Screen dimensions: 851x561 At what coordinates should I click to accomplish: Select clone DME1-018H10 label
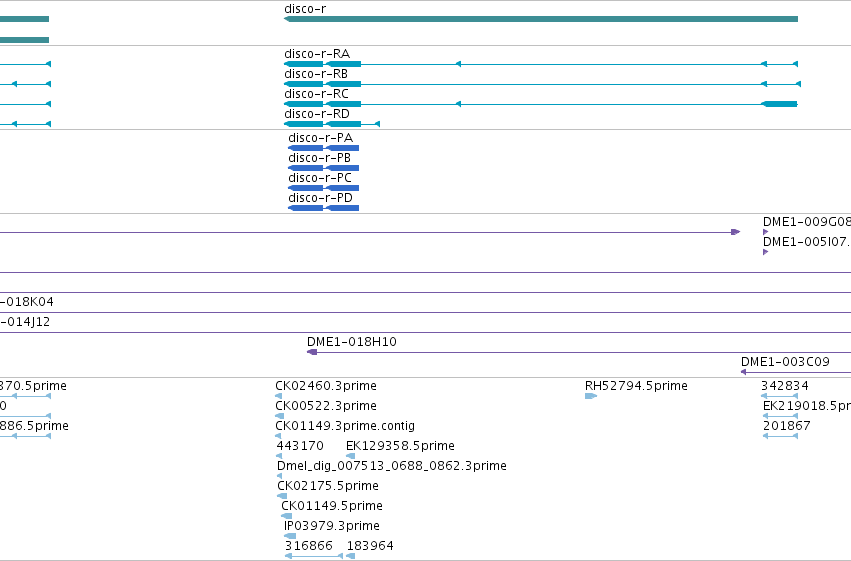(x=352, y=342)
